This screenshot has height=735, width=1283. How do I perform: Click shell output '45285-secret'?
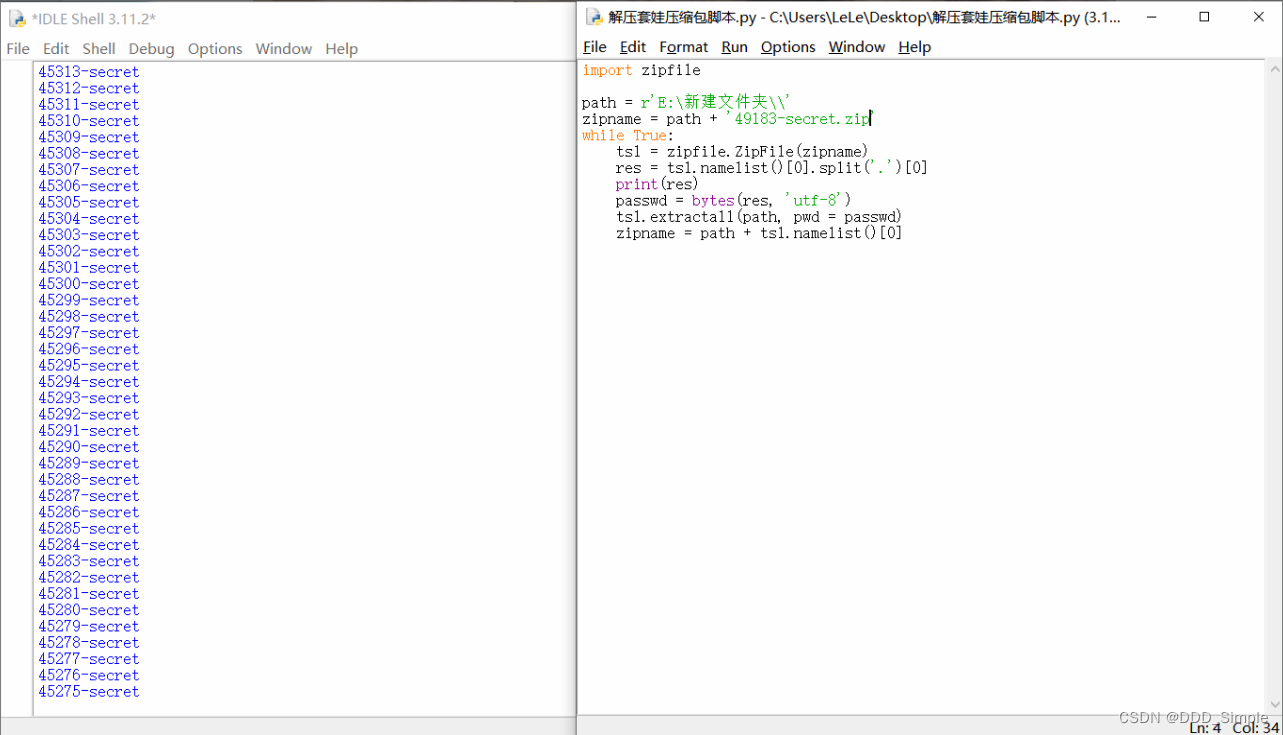coord(89,528)
